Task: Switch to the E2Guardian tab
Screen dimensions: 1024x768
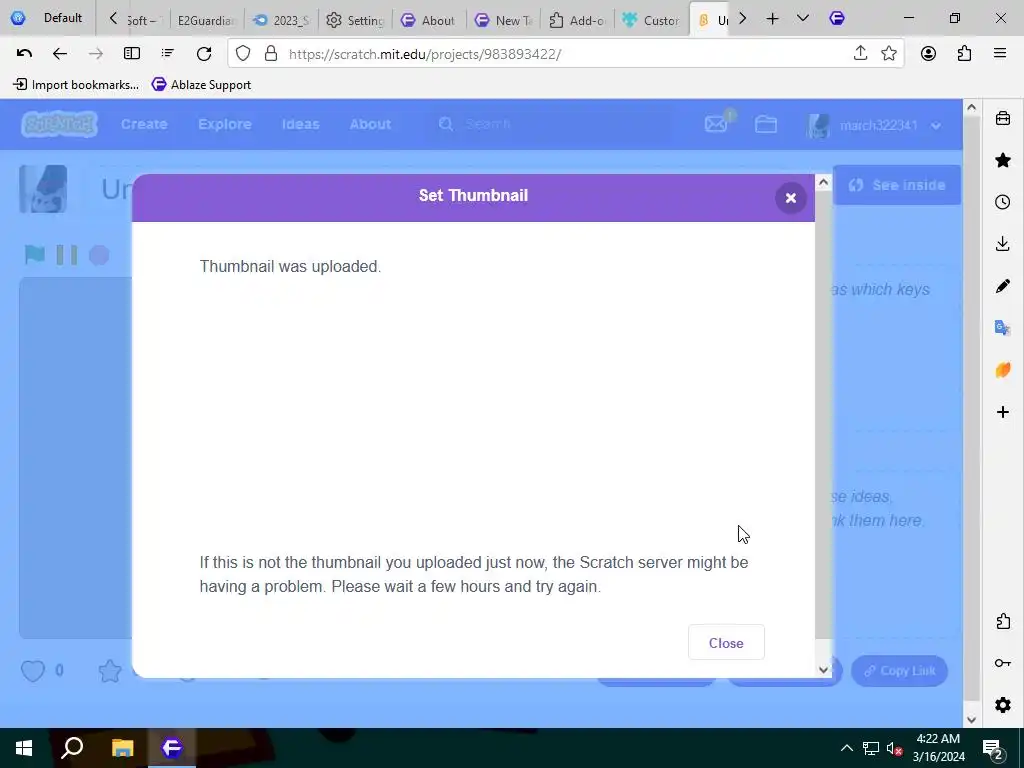Action: point(205,20)
